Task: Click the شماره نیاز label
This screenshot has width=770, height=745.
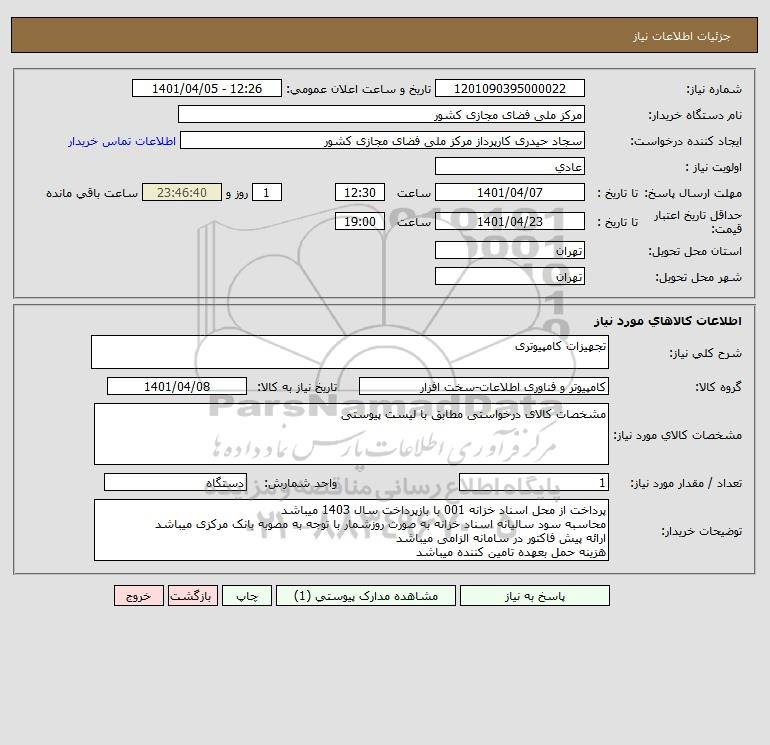Action: pos(714,89)
